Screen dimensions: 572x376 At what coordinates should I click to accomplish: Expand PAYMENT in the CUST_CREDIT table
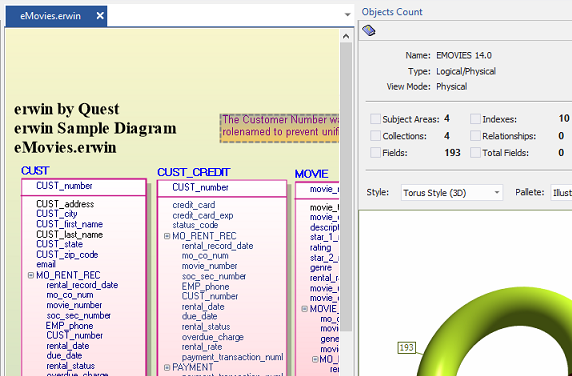pos(167,367)
